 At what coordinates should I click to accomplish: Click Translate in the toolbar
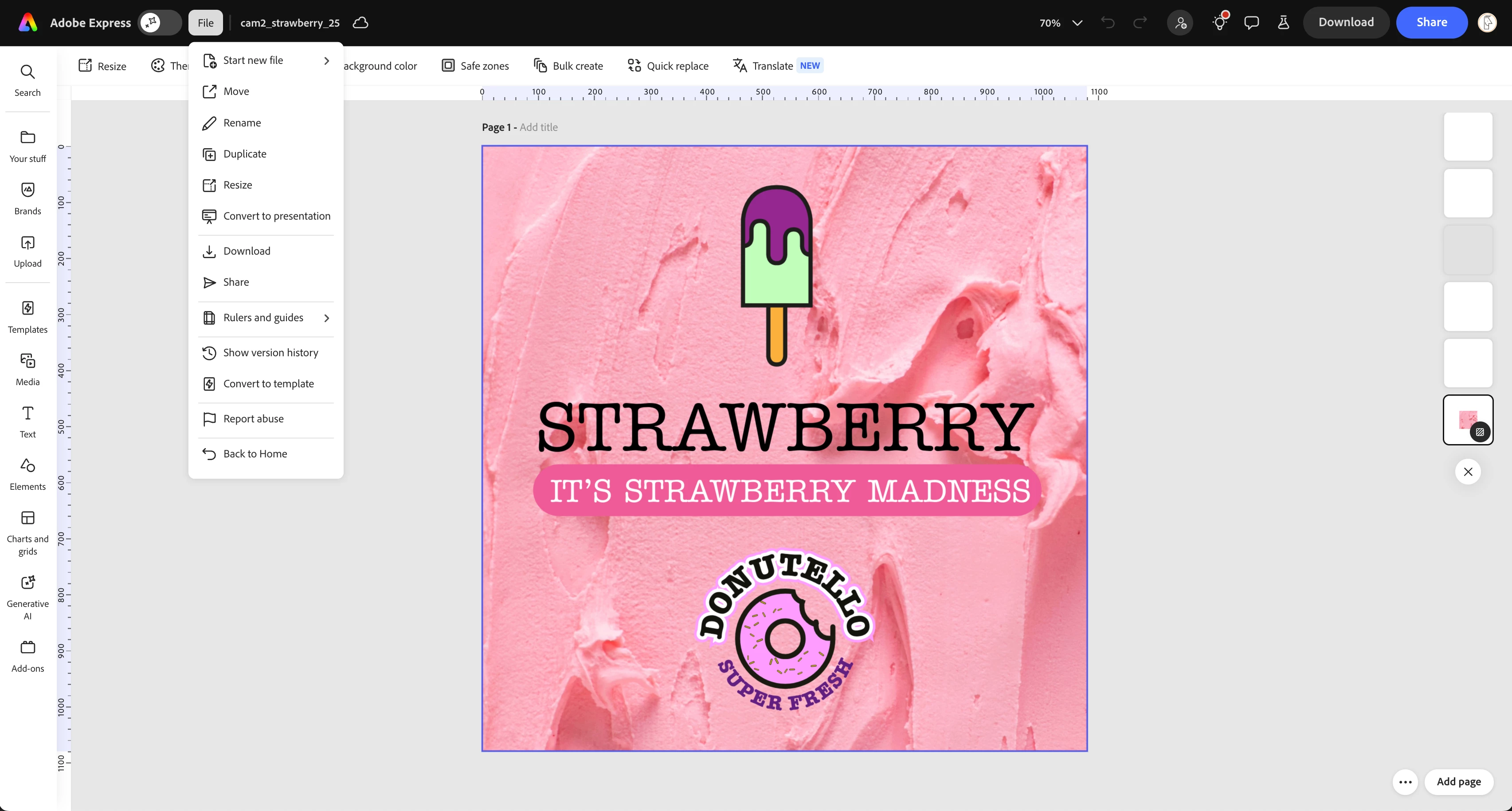[777, 66]
